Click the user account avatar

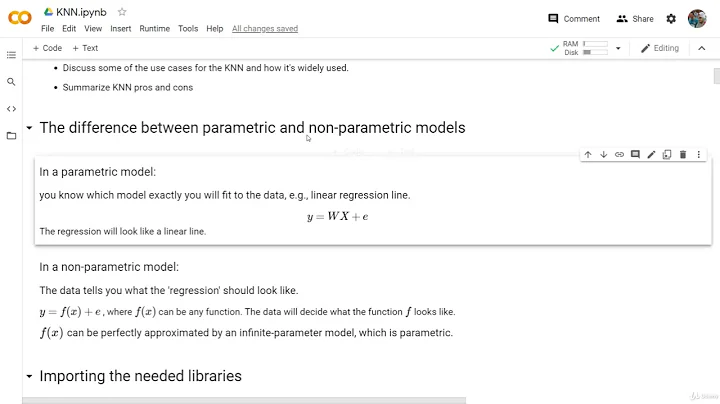pyautogui.click(x=697, y=19)
